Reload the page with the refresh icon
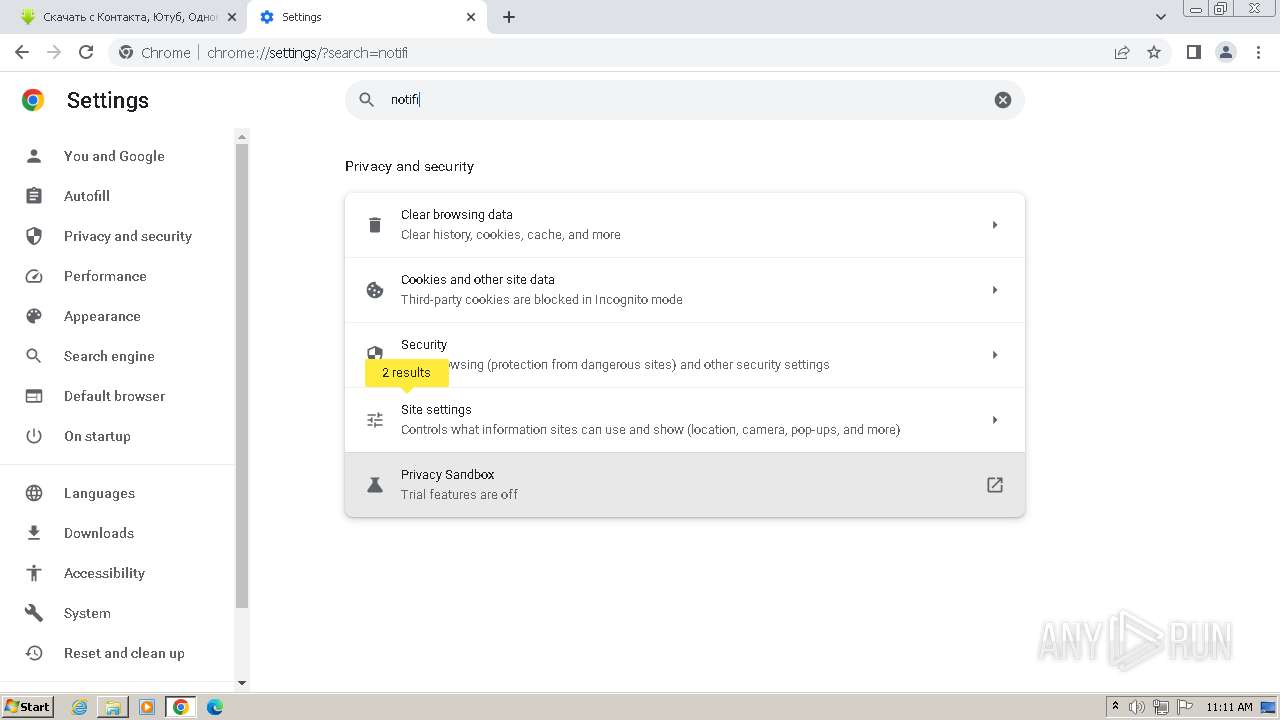Screen dimensions: 1280x720 [86, 52]
